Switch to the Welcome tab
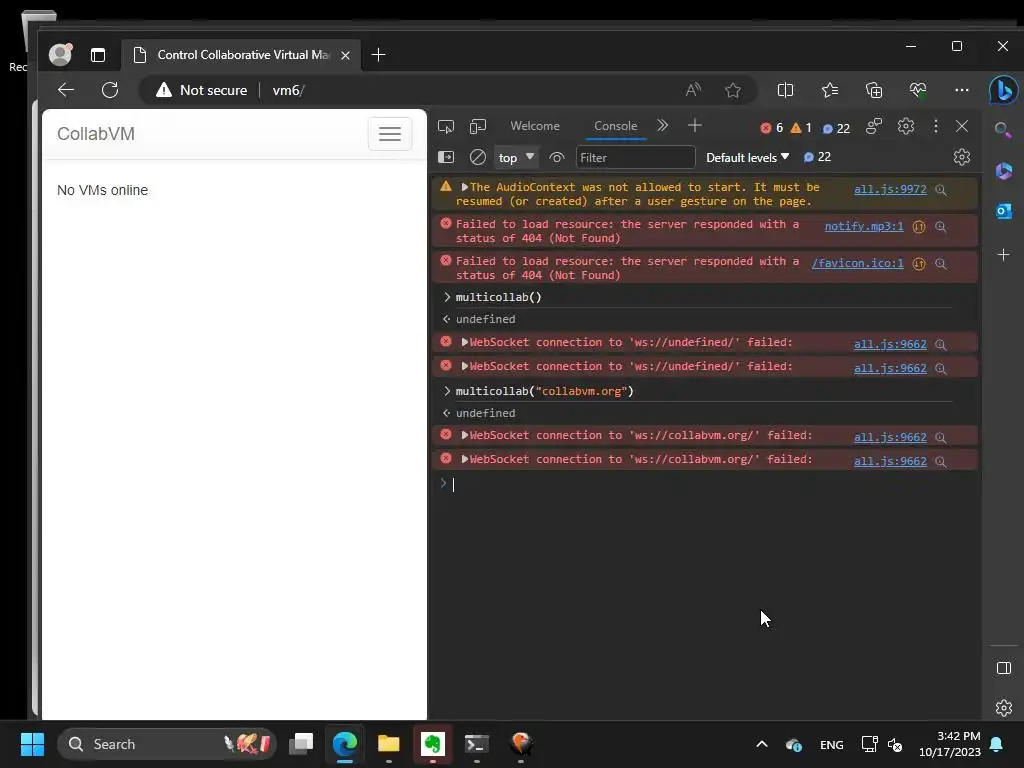Image resolution: width=1024 pixels, height=768 pixels. (535, 126)
